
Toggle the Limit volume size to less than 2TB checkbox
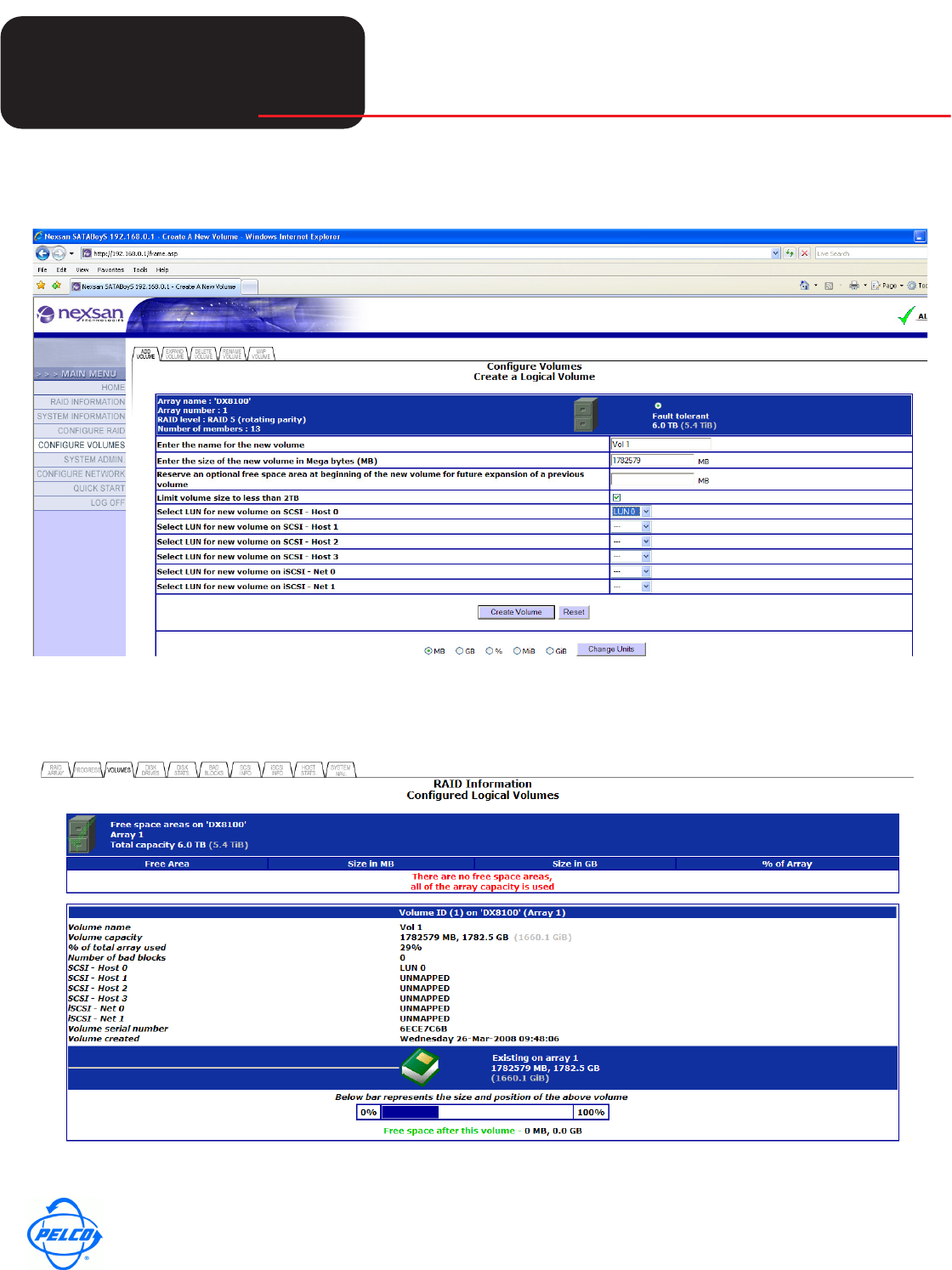(x=616, y=497)
